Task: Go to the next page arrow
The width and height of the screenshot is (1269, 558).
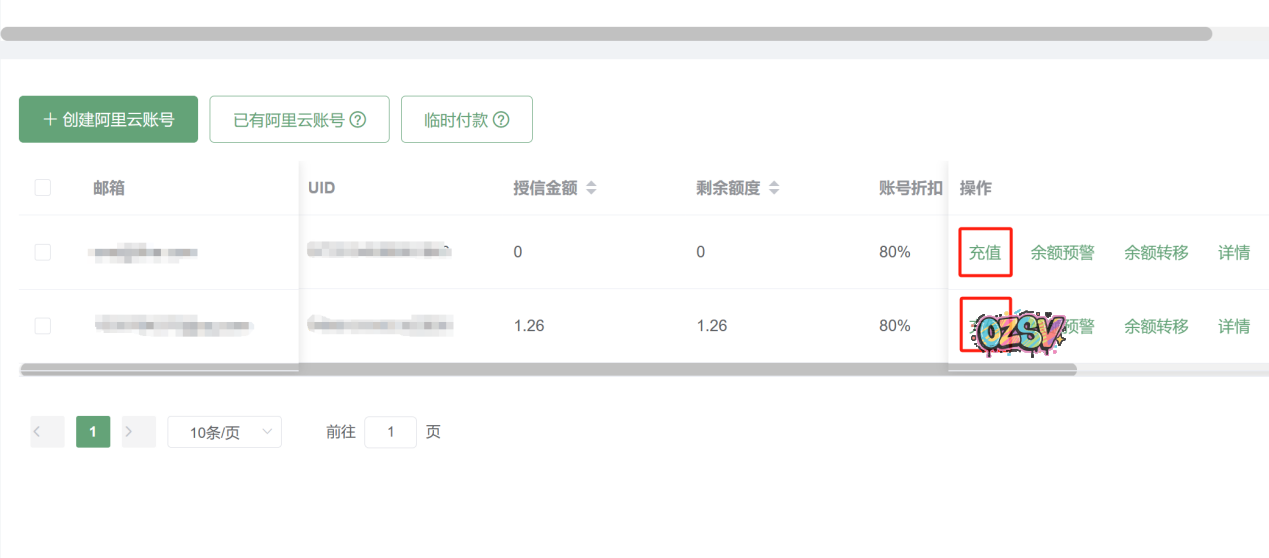Action: click(139, 432)
